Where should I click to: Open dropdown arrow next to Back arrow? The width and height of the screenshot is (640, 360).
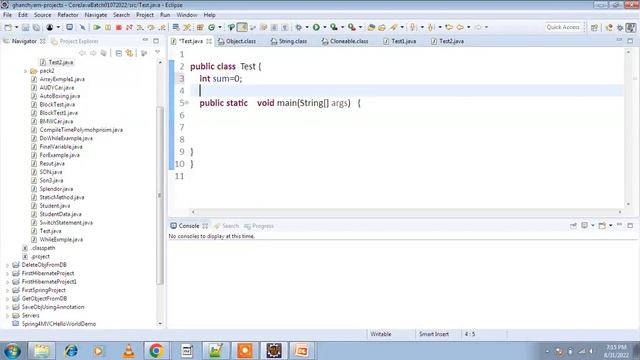(469, 27)
